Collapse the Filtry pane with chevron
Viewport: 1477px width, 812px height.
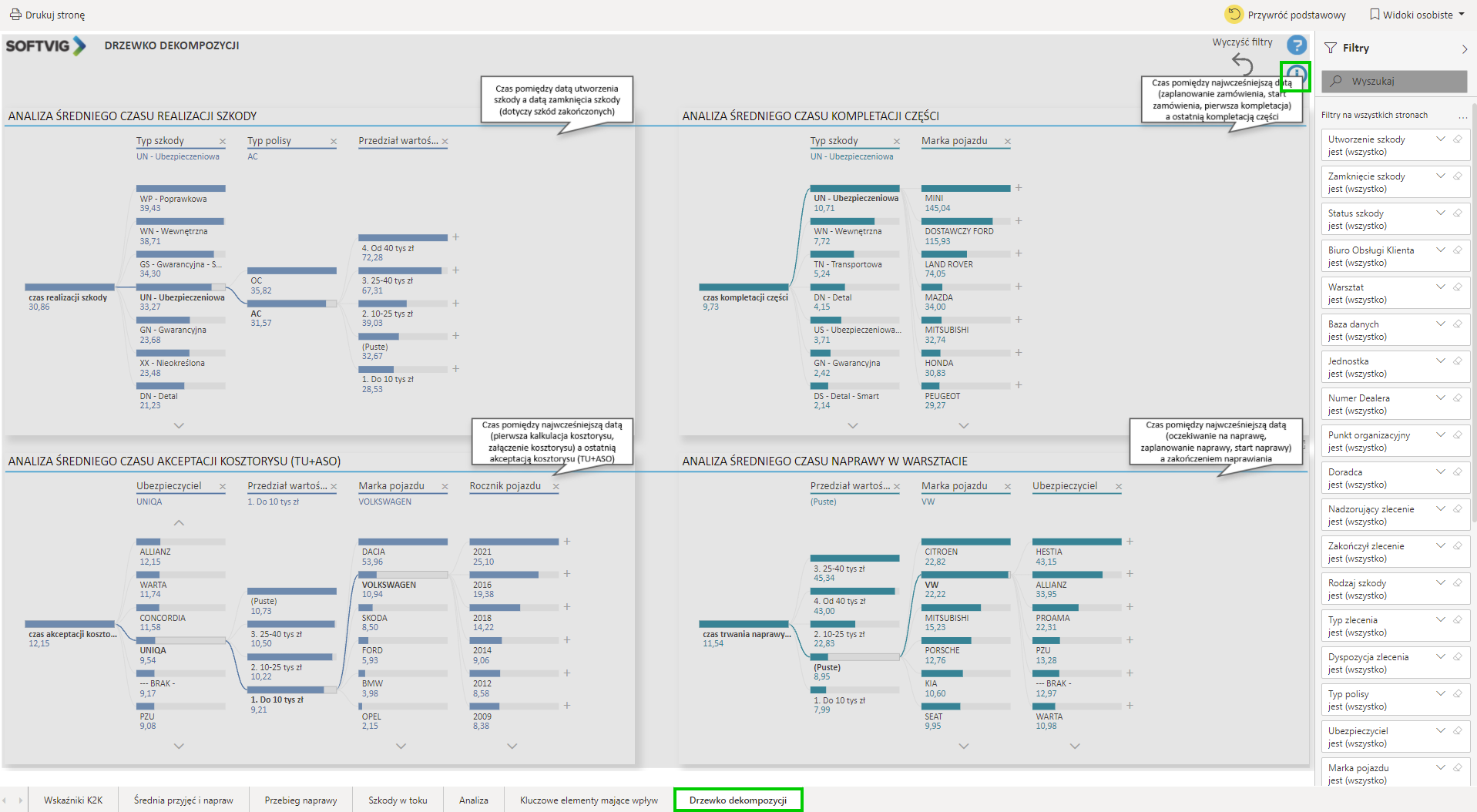[x=1465, y=49]
